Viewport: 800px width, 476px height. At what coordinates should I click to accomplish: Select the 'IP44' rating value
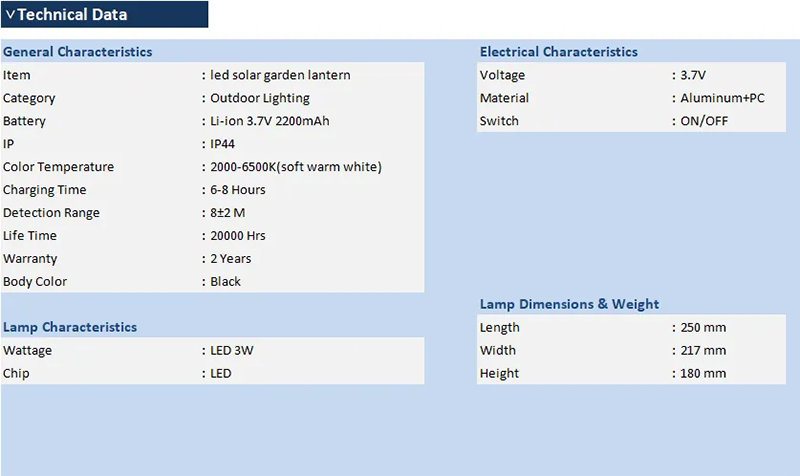(x=222, y=144)
